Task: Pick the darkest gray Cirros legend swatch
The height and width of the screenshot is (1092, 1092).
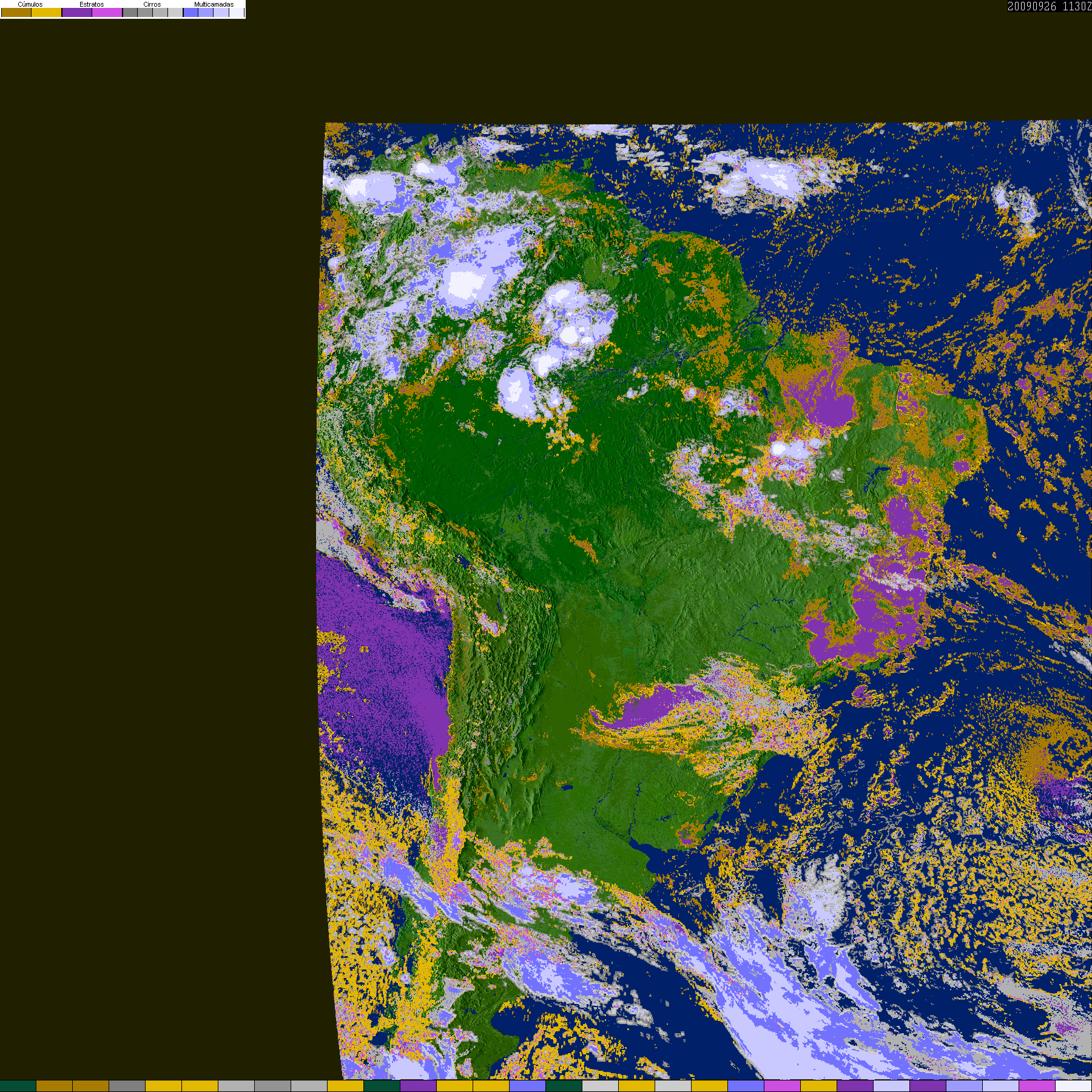Action: [x=130, y=12]
